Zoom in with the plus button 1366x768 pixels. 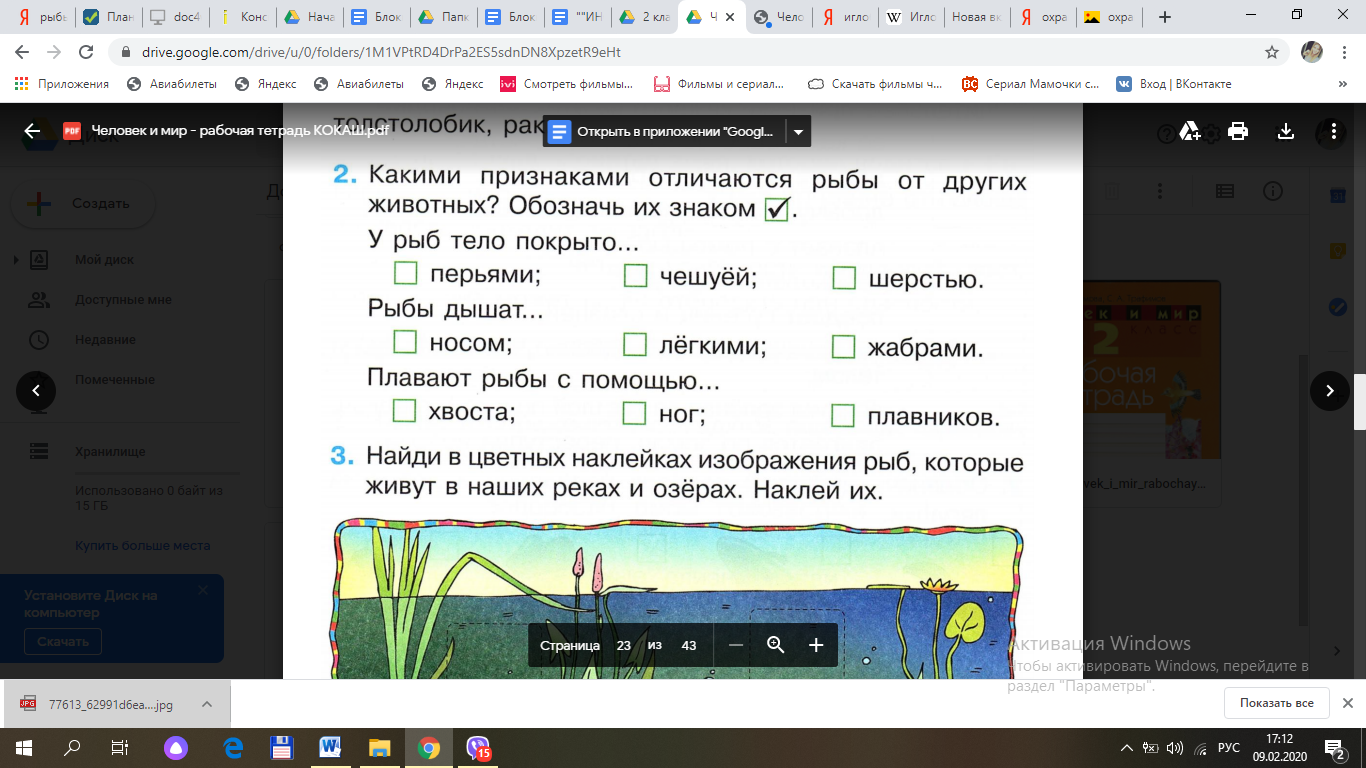pos(816,645)
